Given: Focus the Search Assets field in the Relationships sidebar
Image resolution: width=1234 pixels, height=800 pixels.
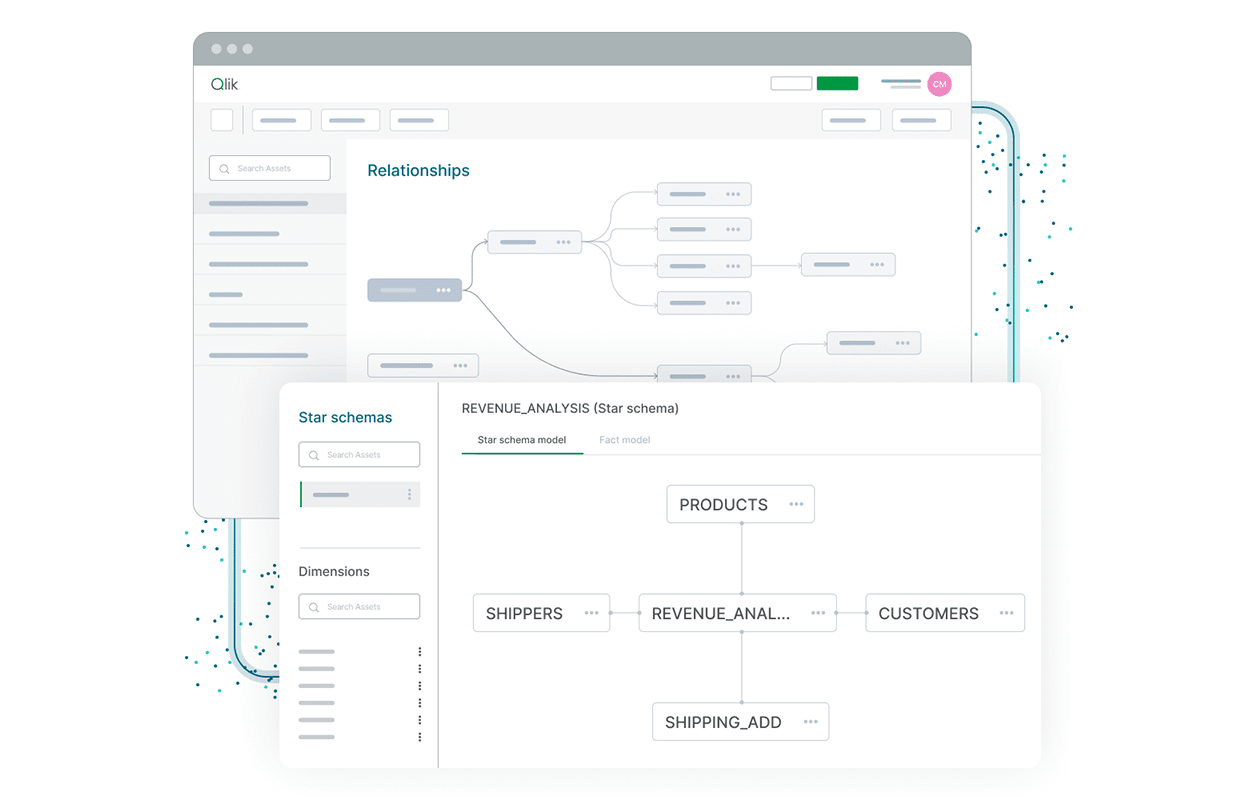Looking at the screenshot, I should click(x=269, y=168).
